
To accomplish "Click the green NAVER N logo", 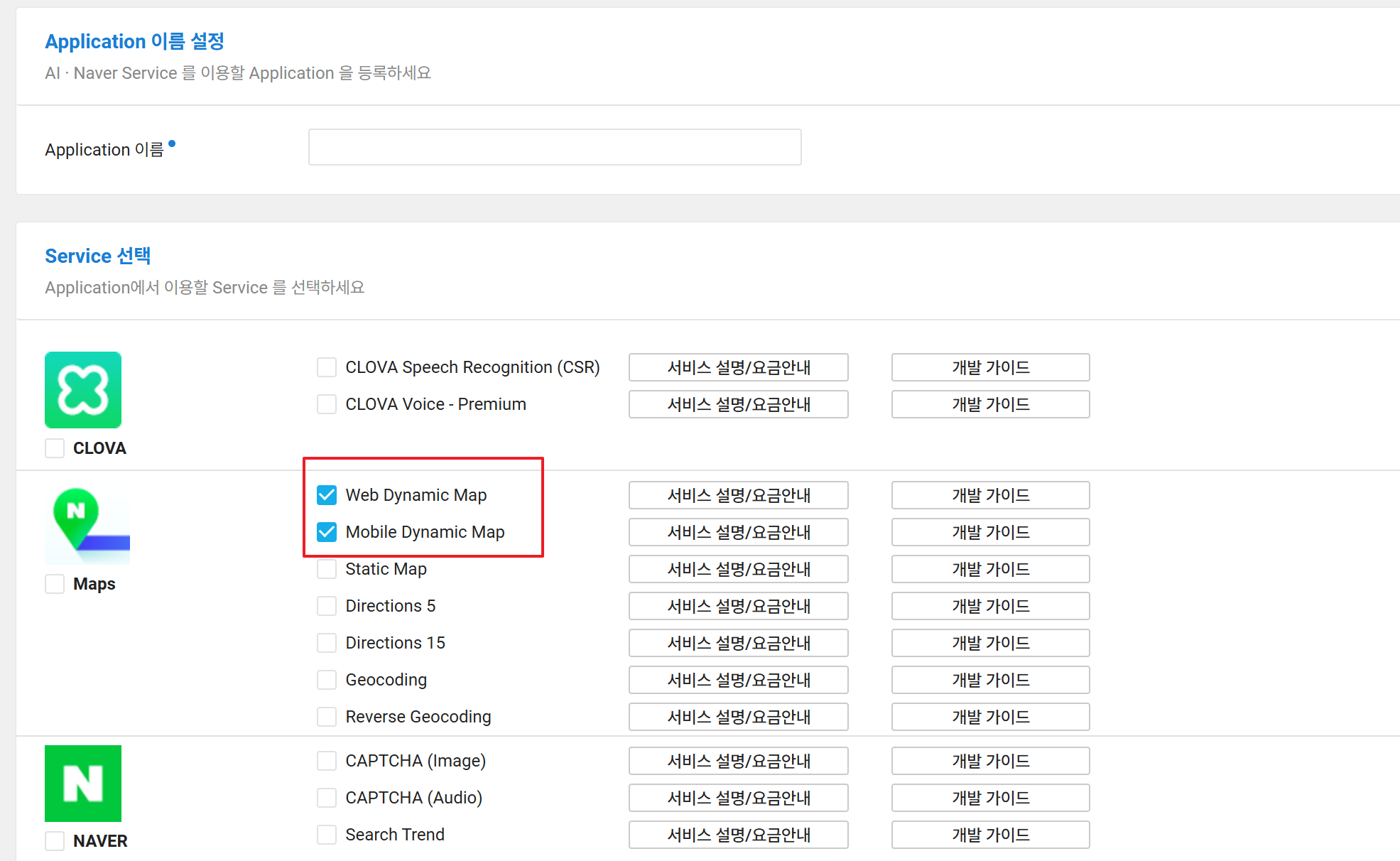I will (x=83, y=783).
